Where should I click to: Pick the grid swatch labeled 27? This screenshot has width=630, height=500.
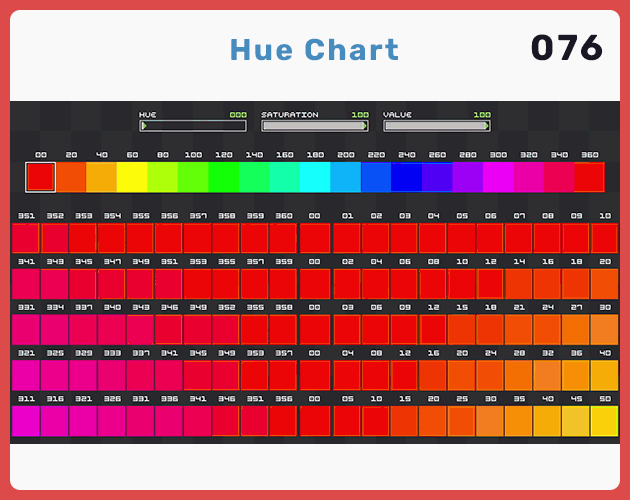[x=576, y=330]
